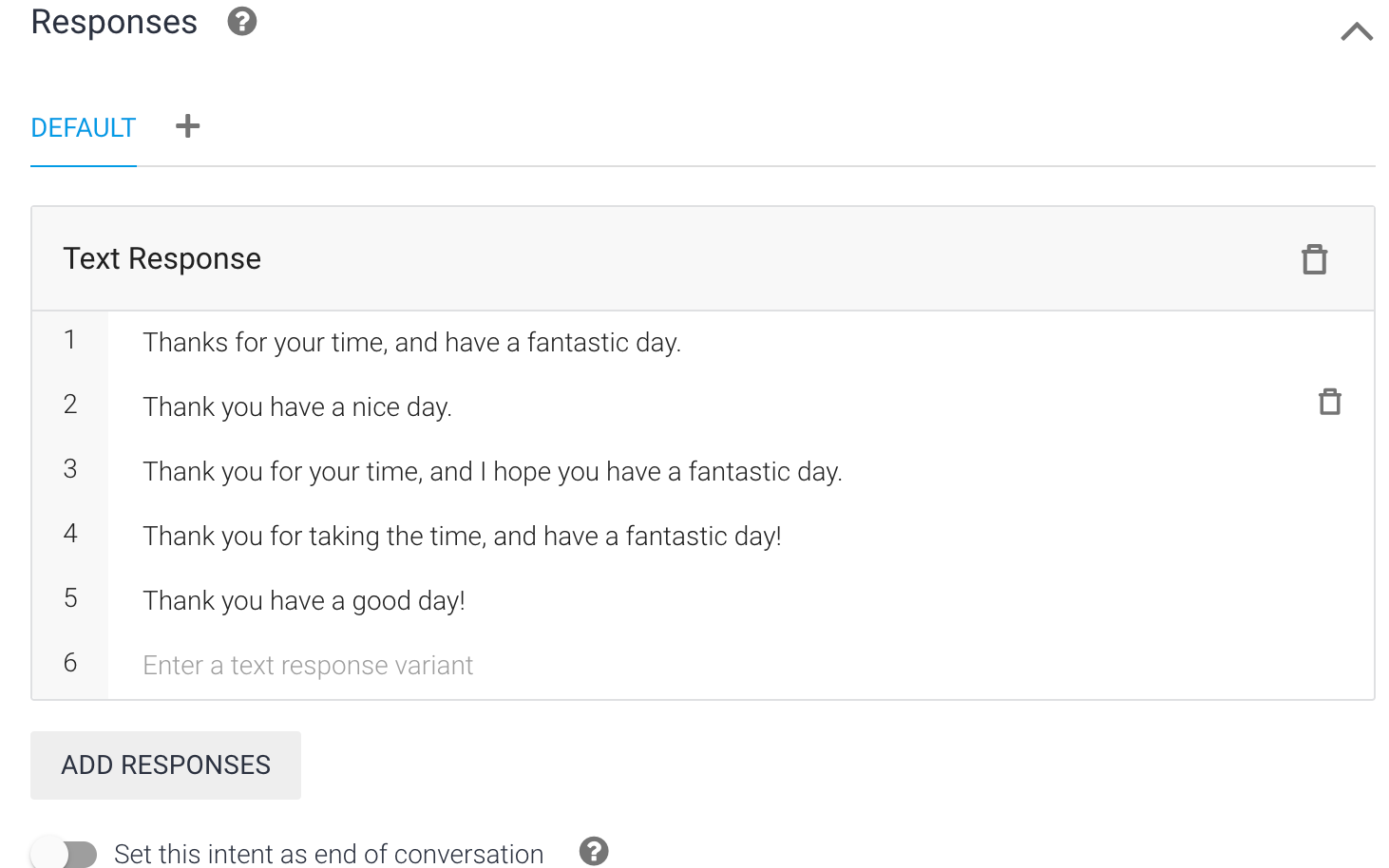This screenshot has height=868, width=1389.
Task: Click the empty text response variant field
Action: pyautogui.click(x=741, y=666)
